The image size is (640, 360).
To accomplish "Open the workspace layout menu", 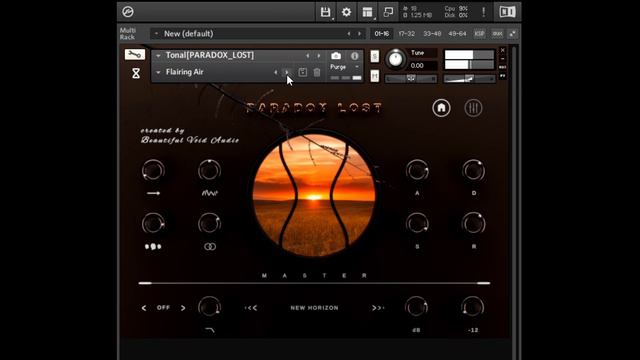I will point(367,12).
